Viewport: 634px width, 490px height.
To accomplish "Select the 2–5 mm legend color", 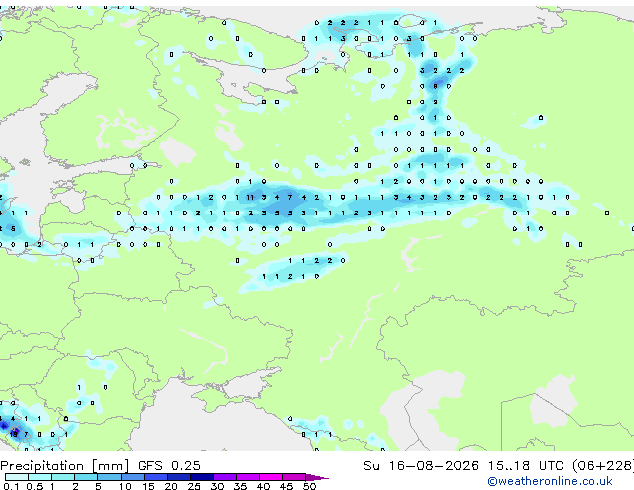I will pos(86,477).
